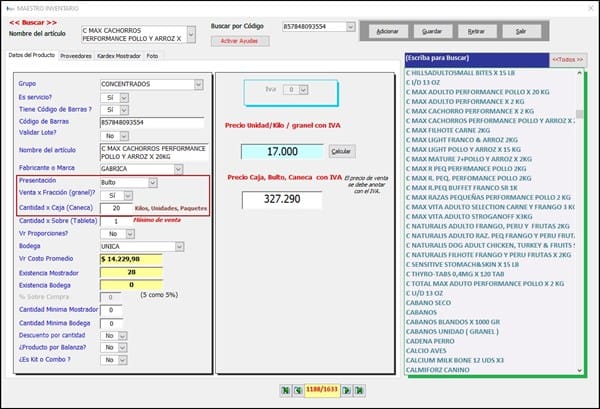Switch to the Proveedores tab

[x=76, y=56]
